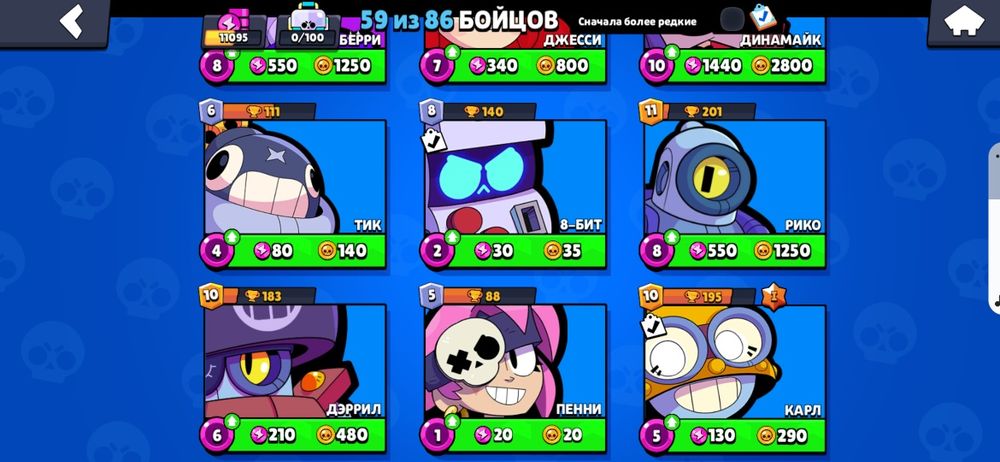Viewport: 1000px width, 462px height.
Task: Open the Darryl brawler portrait
Action: tap(295, 362)
